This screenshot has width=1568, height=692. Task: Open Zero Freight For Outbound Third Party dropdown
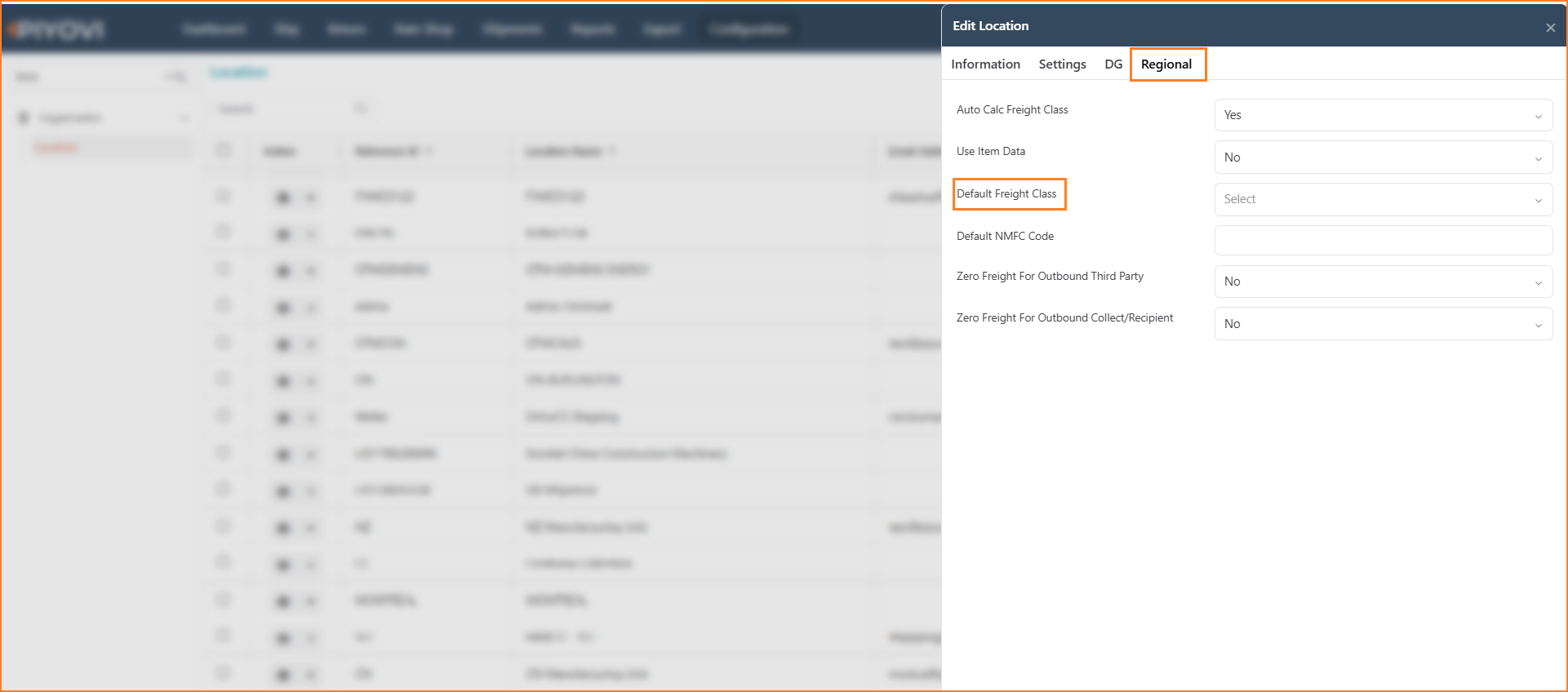(1384, 282)
